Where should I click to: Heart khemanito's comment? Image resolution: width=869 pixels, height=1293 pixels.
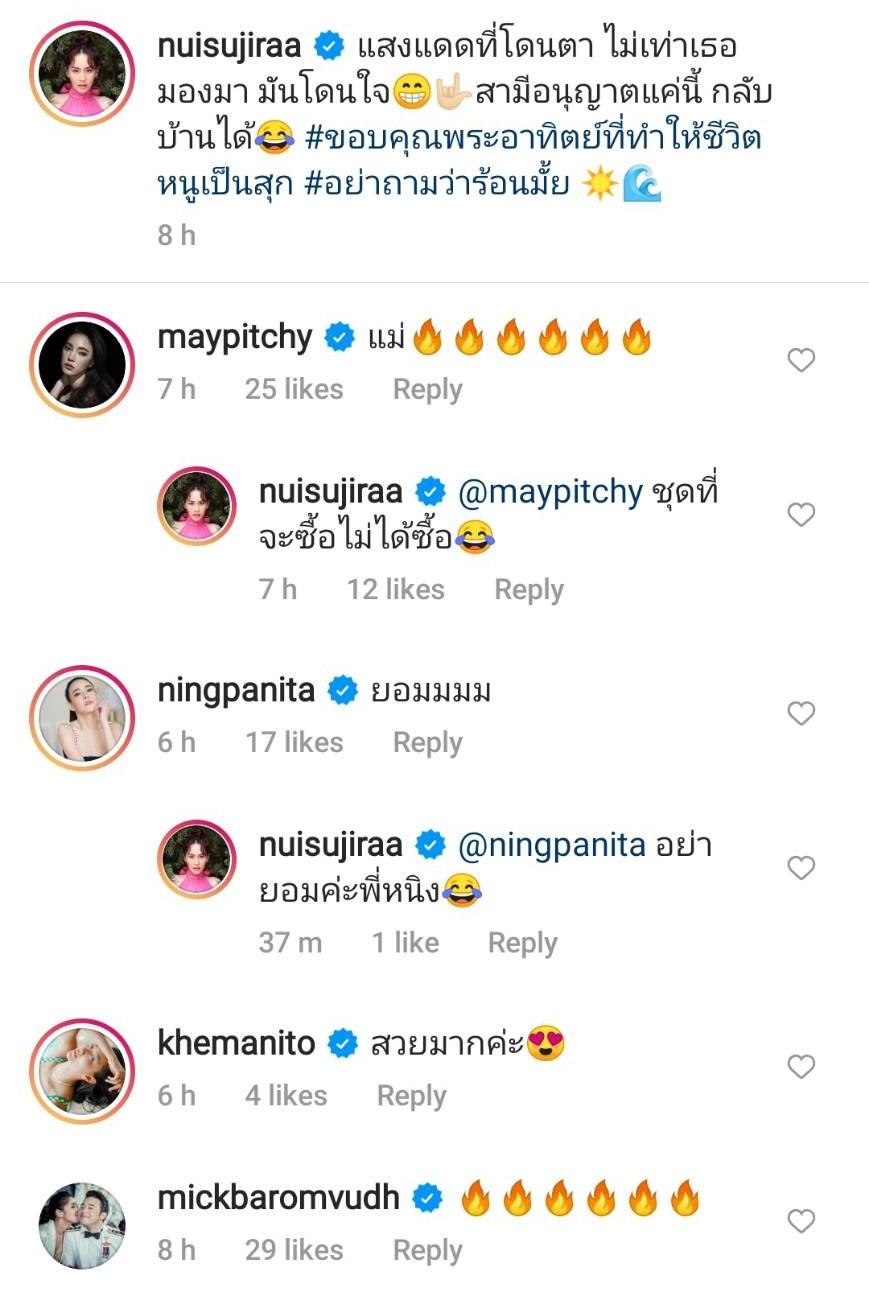pyautogui.click(x=801, y=1067)
